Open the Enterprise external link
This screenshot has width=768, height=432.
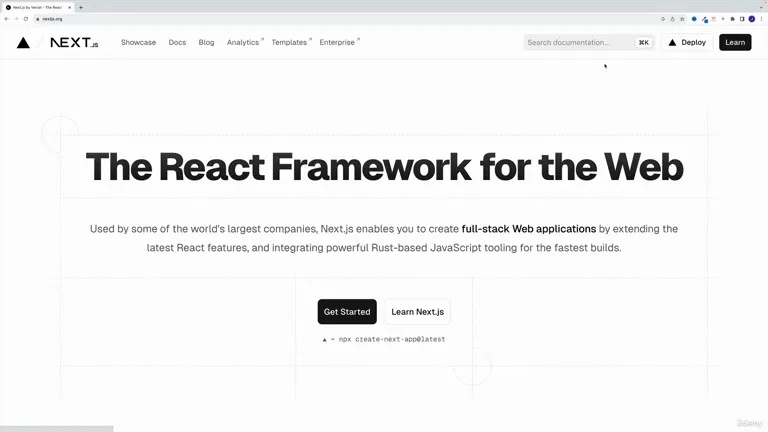[x=339, y=43]
